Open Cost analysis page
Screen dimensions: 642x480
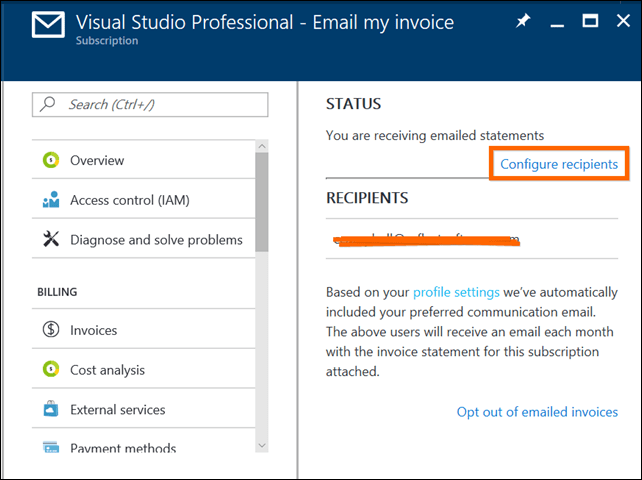pos(107,370)
